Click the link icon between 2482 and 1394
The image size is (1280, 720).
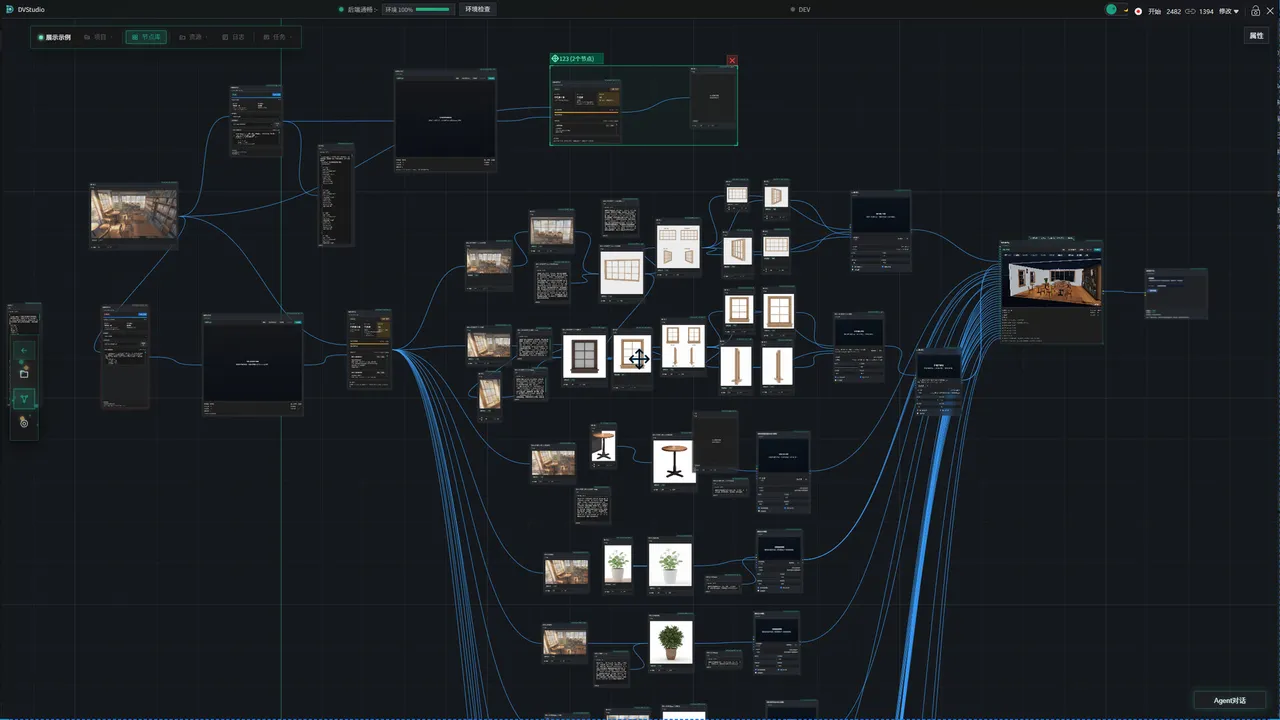point(1190,11)
